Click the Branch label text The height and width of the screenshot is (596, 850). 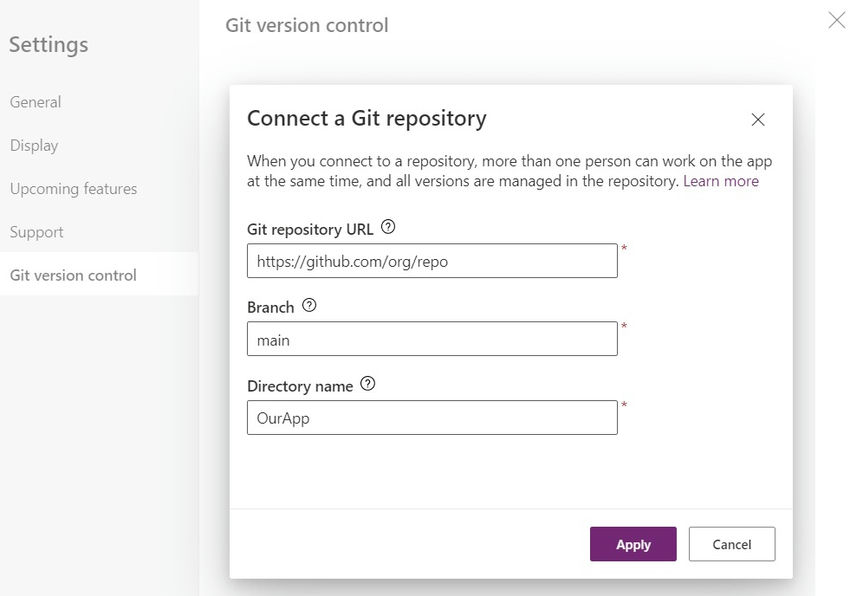(271, 307)
